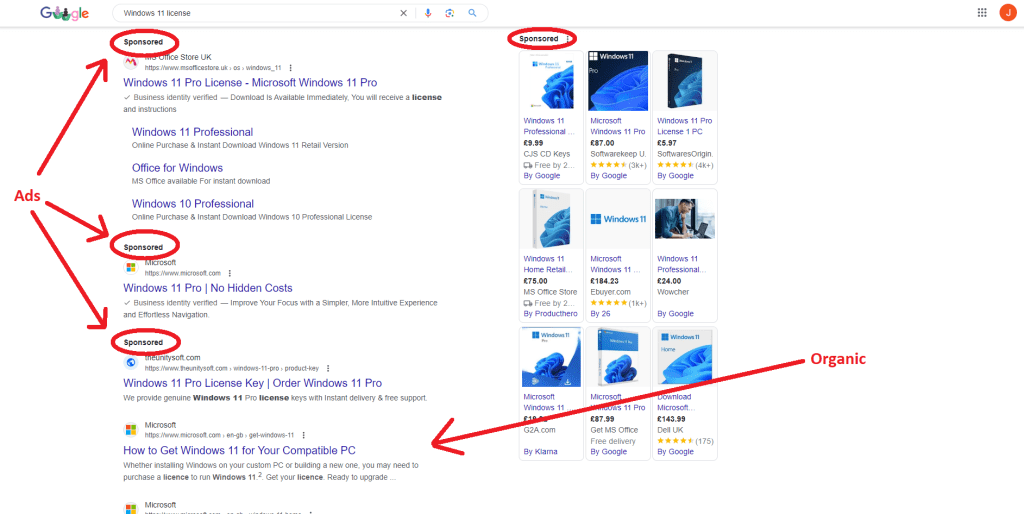Image resolution: width=1024 pixels, height=514 pixels.
Task: Click CJS CD Keys product image
Action: [x=551, y=81]
